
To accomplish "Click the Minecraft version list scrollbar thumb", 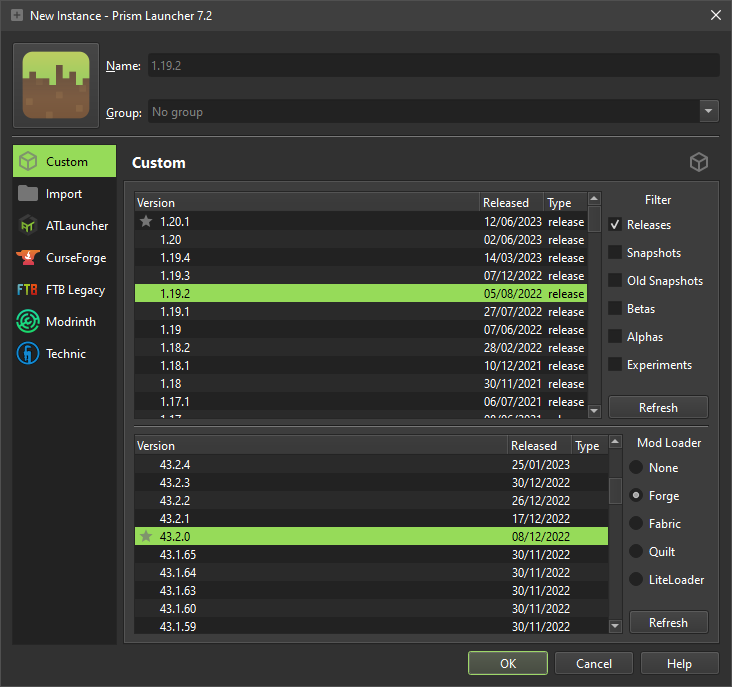I will pos(594,219).
